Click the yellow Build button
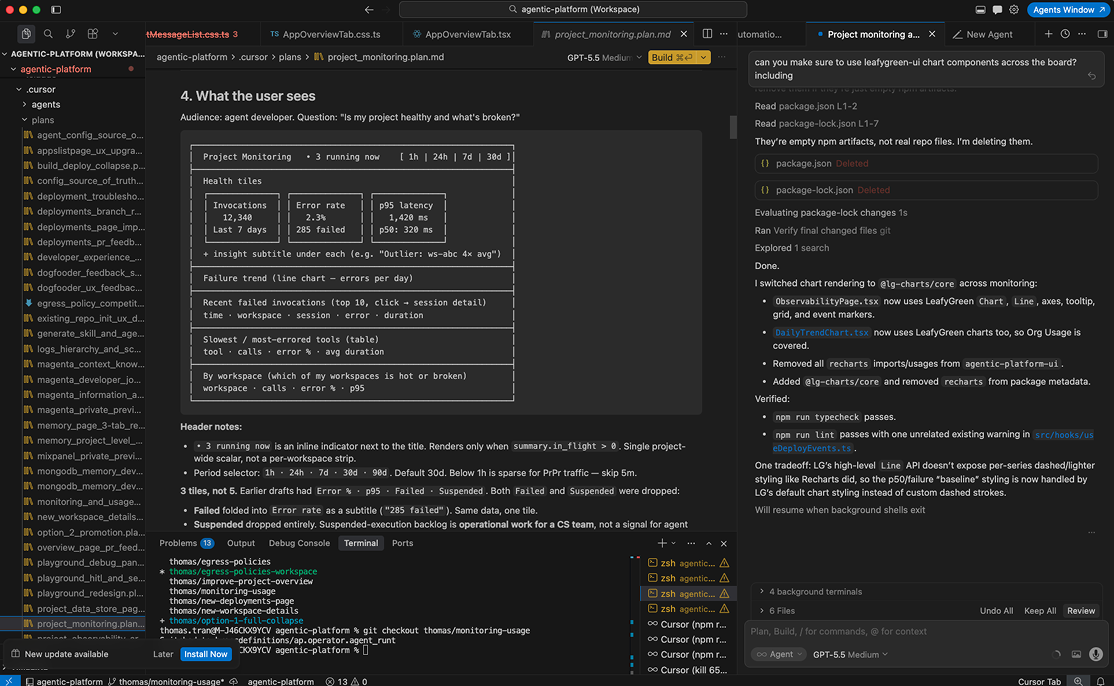The width and height of the screenshot is (1114, 686). coord(672,58)
